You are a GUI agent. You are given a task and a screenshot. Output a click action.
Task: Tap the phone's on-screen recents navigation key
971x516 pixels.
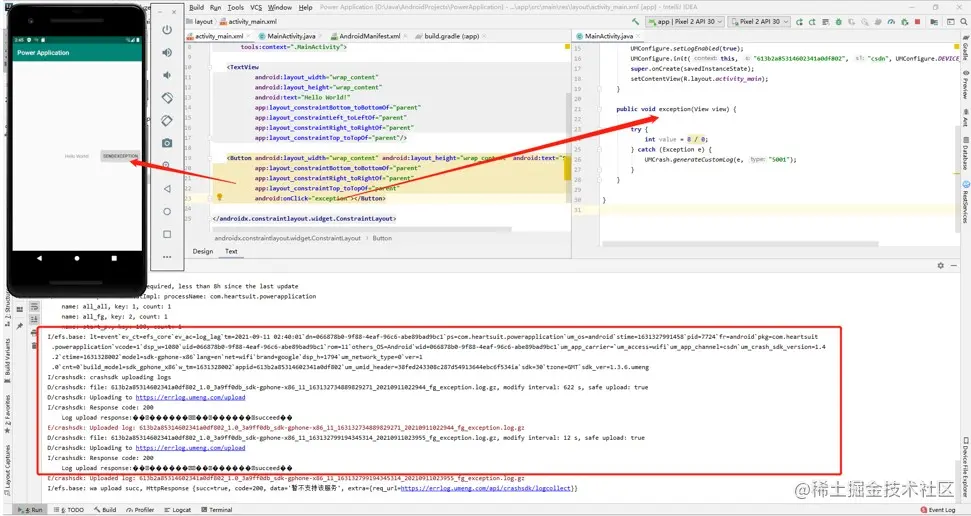[x=114, y=258]
